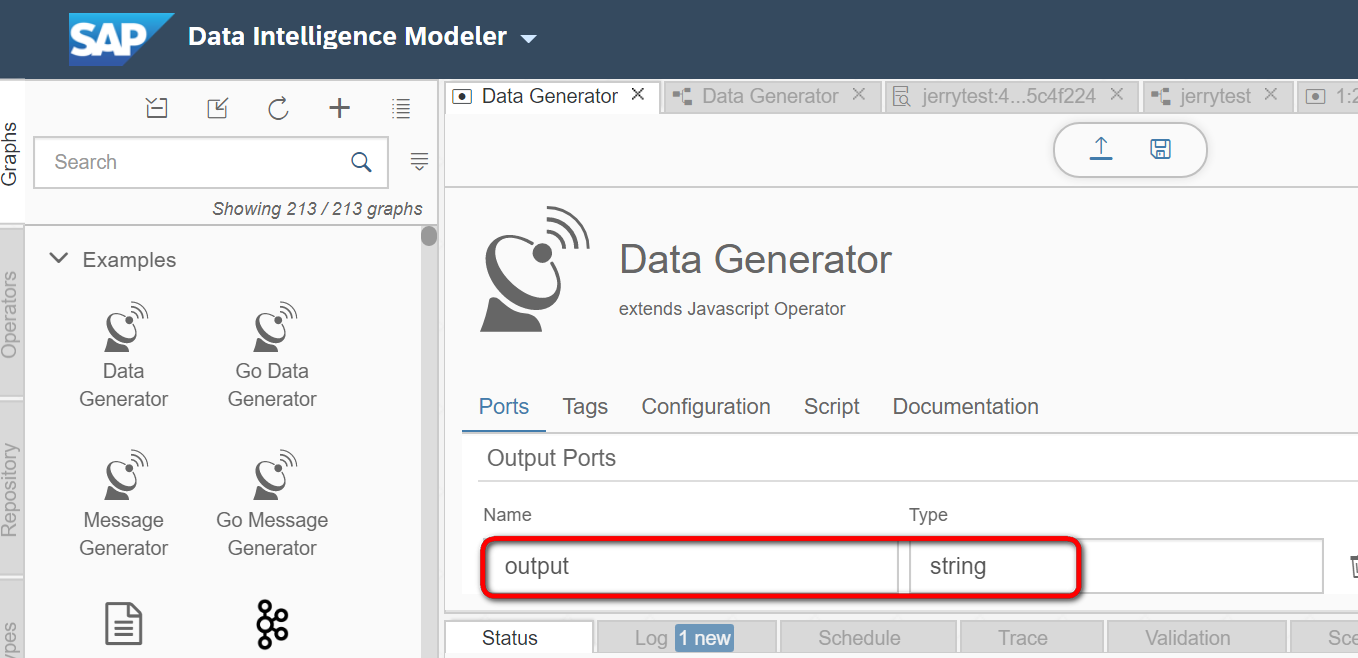Open the Ports tab
The height and width of the screenshot is (658, 1358).
point(504,407)
